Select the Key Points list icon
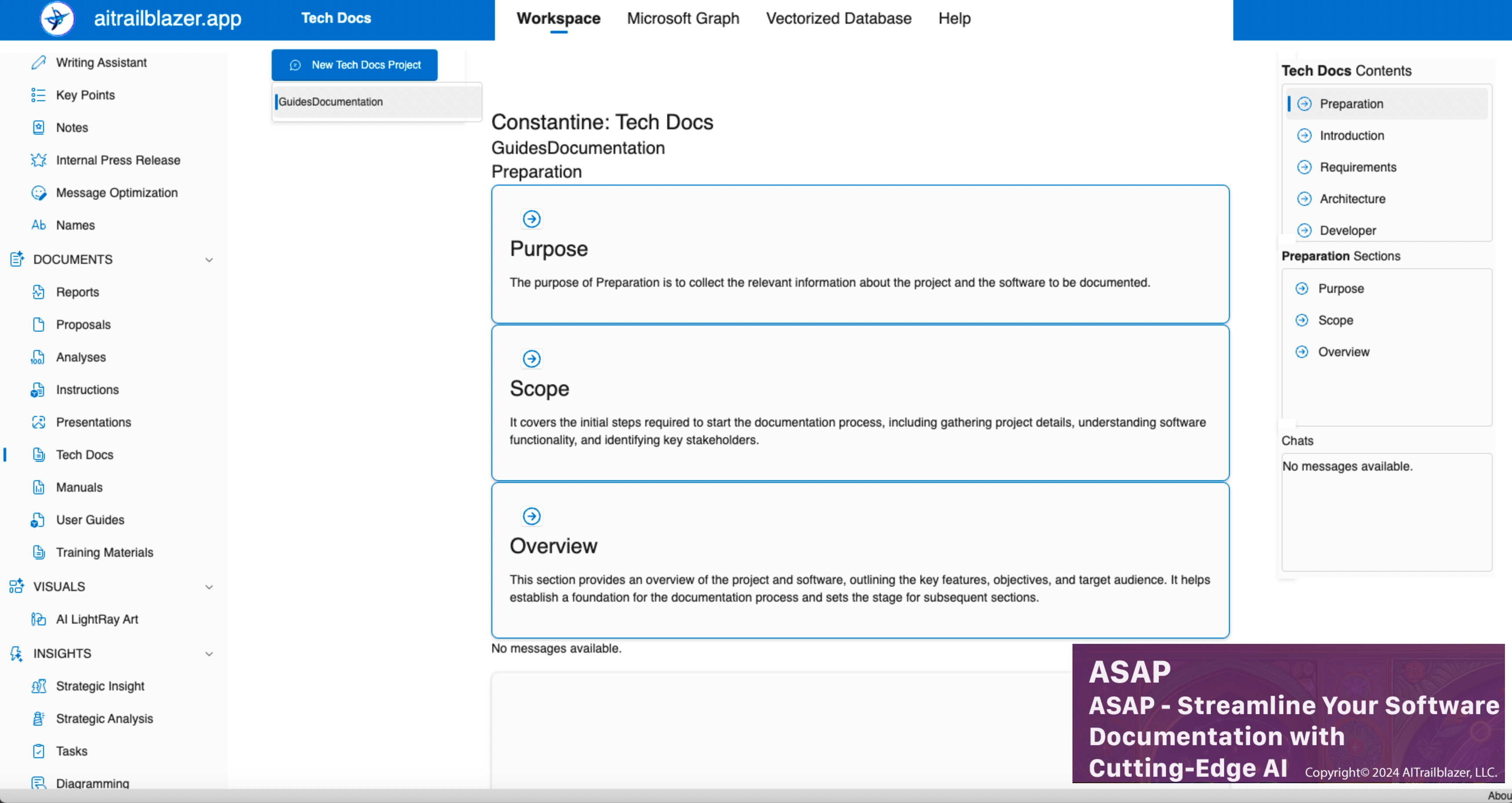The height and width of the screenshot is (803, 1512). [39, 95]
